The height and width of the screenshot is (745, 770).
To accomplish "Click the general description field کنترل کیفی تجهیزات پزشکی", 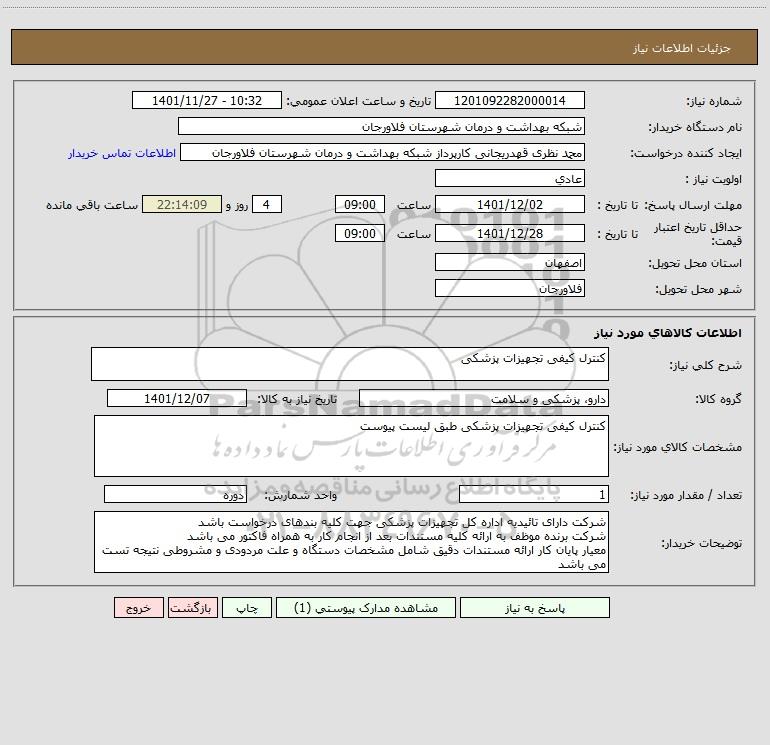I will 350,364.
